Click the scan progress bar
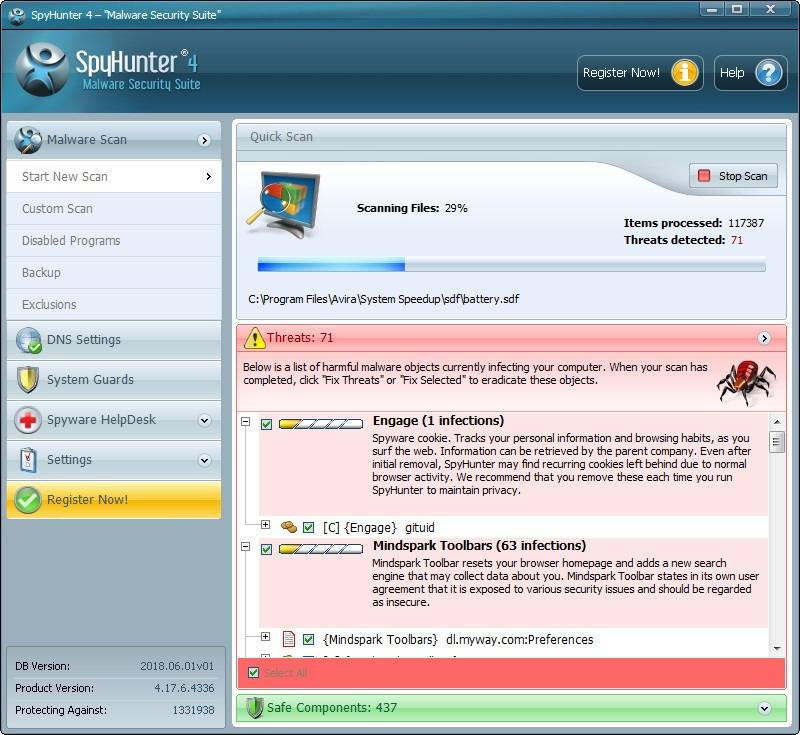 pyautogui.click(x=511, y=265)
